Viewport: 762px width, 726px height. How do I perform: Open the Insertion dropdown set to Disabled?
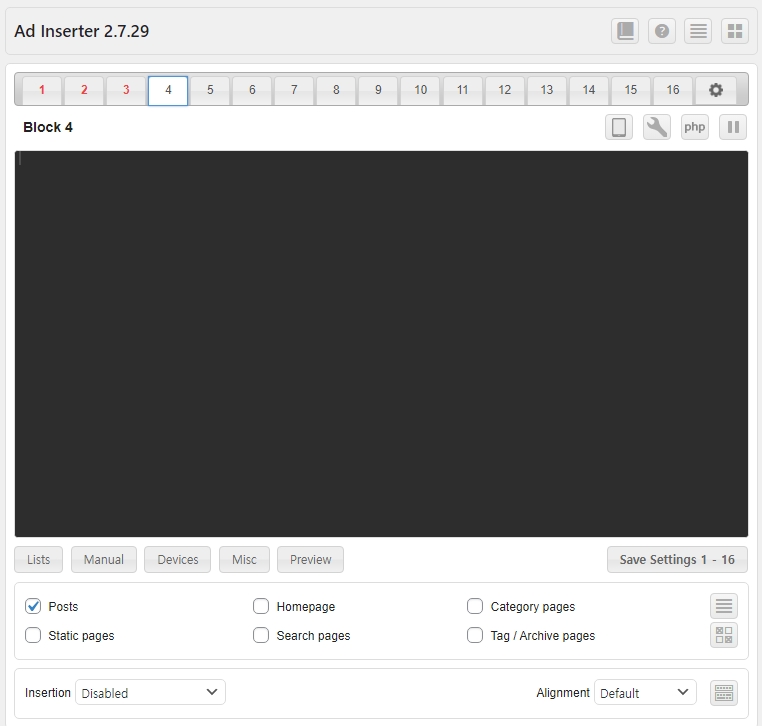[x=150, y=692]
